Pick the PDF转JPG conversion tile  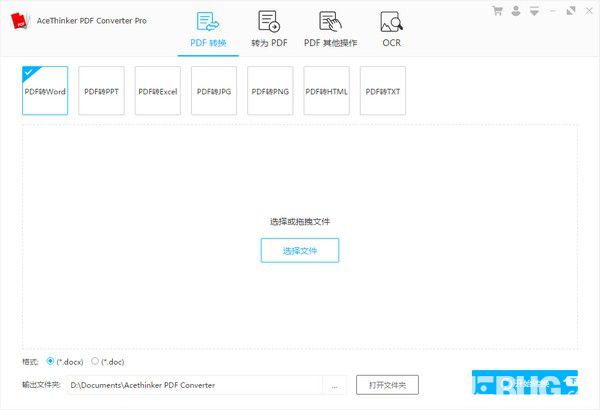click(214, 91)
